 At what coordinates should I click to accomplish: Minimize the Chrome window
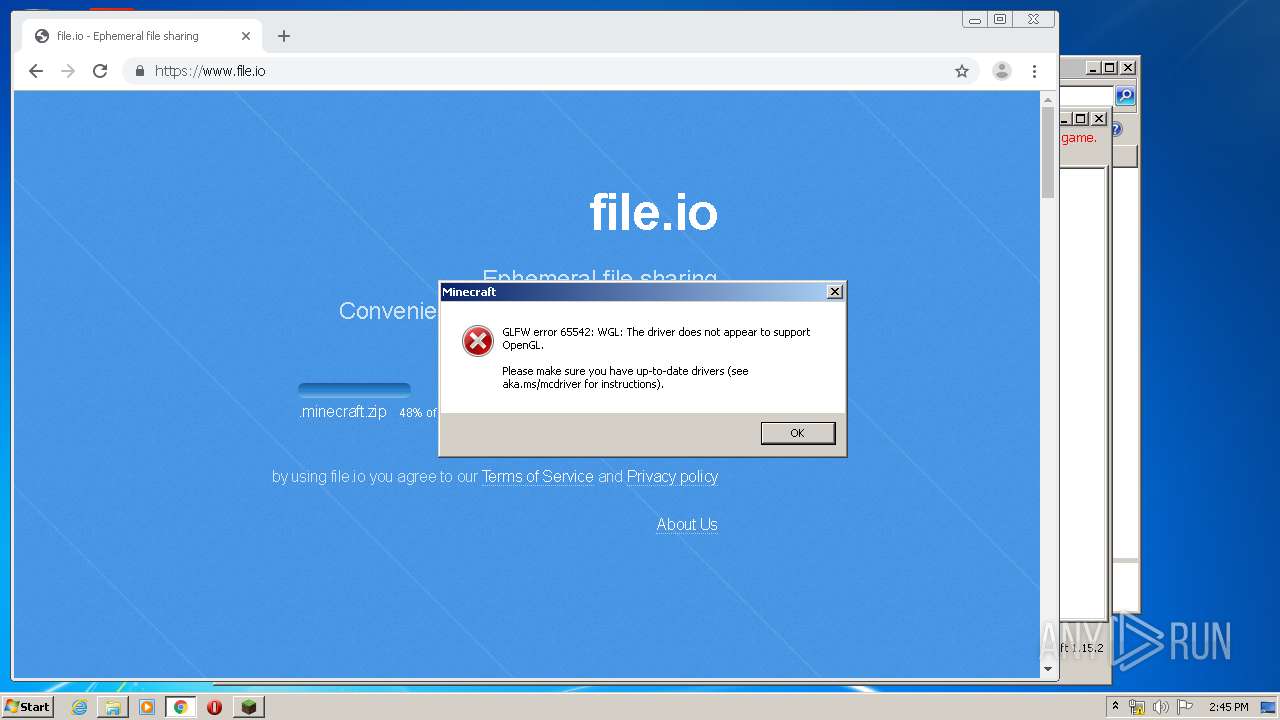coord(975,19)
